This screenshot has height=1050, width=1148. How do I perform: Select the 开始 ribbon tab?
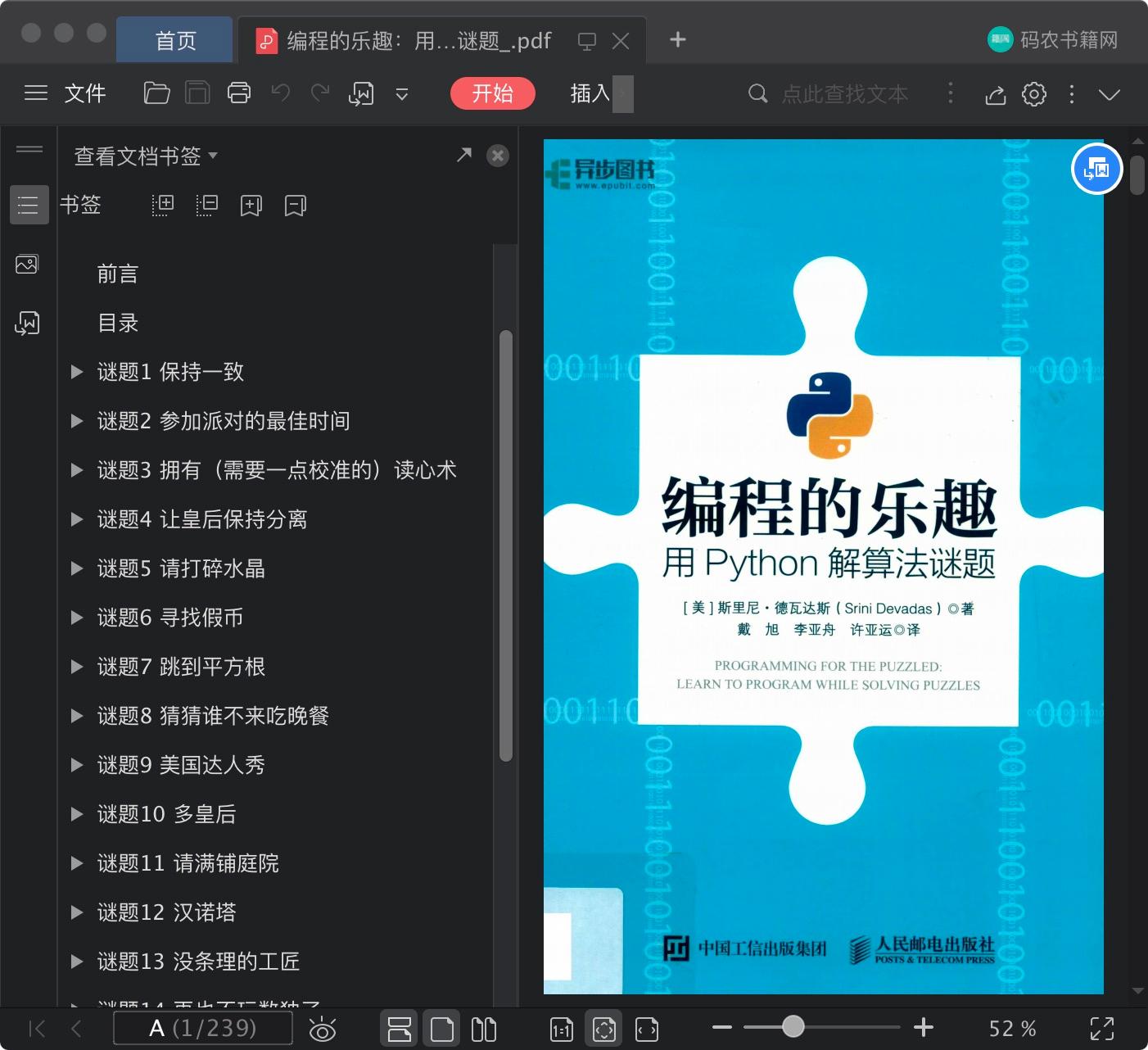pyautogui.click(x=492, y=93)
